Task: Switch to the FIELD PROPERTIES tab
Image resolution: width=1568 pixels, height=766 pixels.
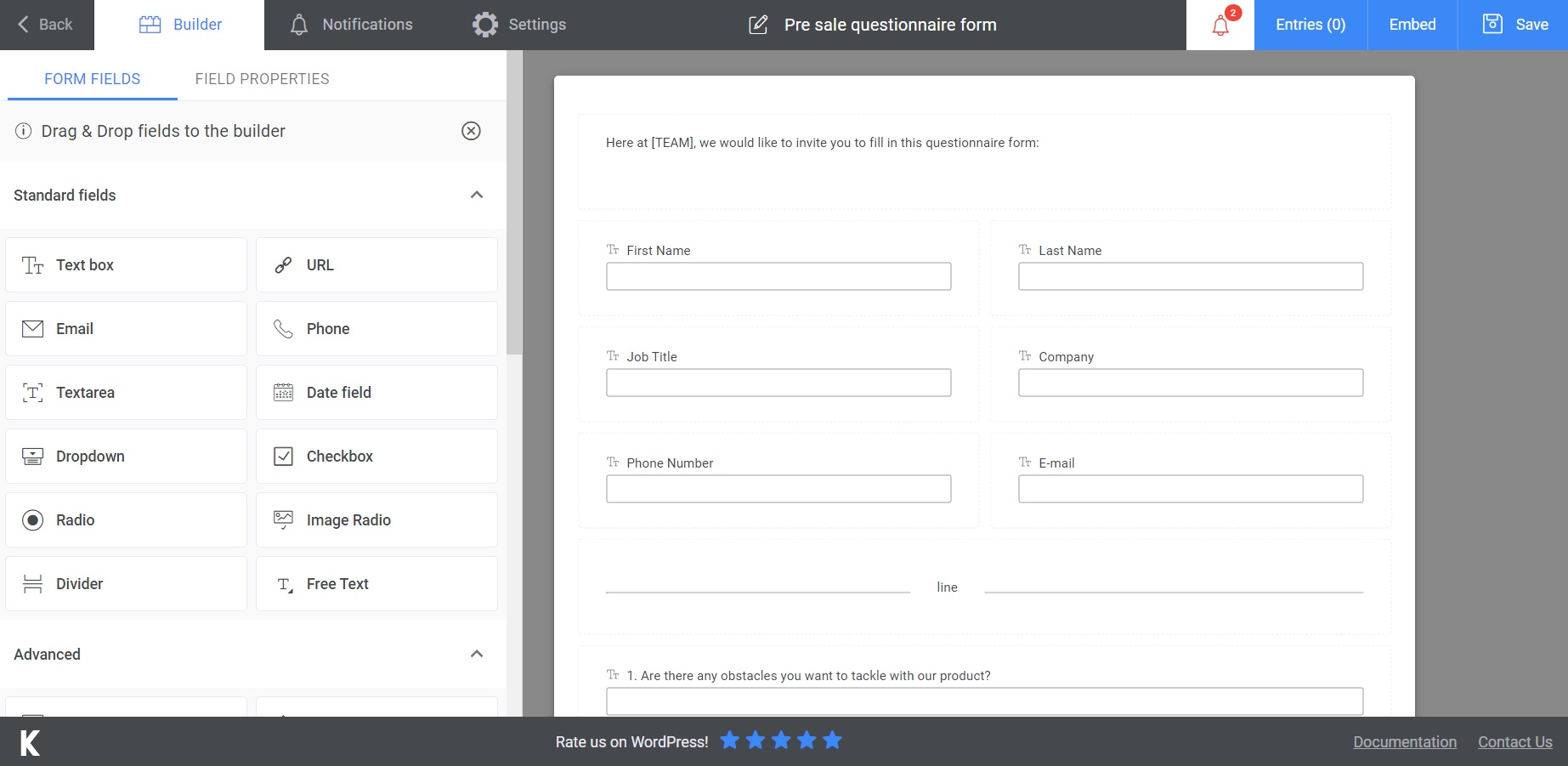Action: tap(262, 78)
